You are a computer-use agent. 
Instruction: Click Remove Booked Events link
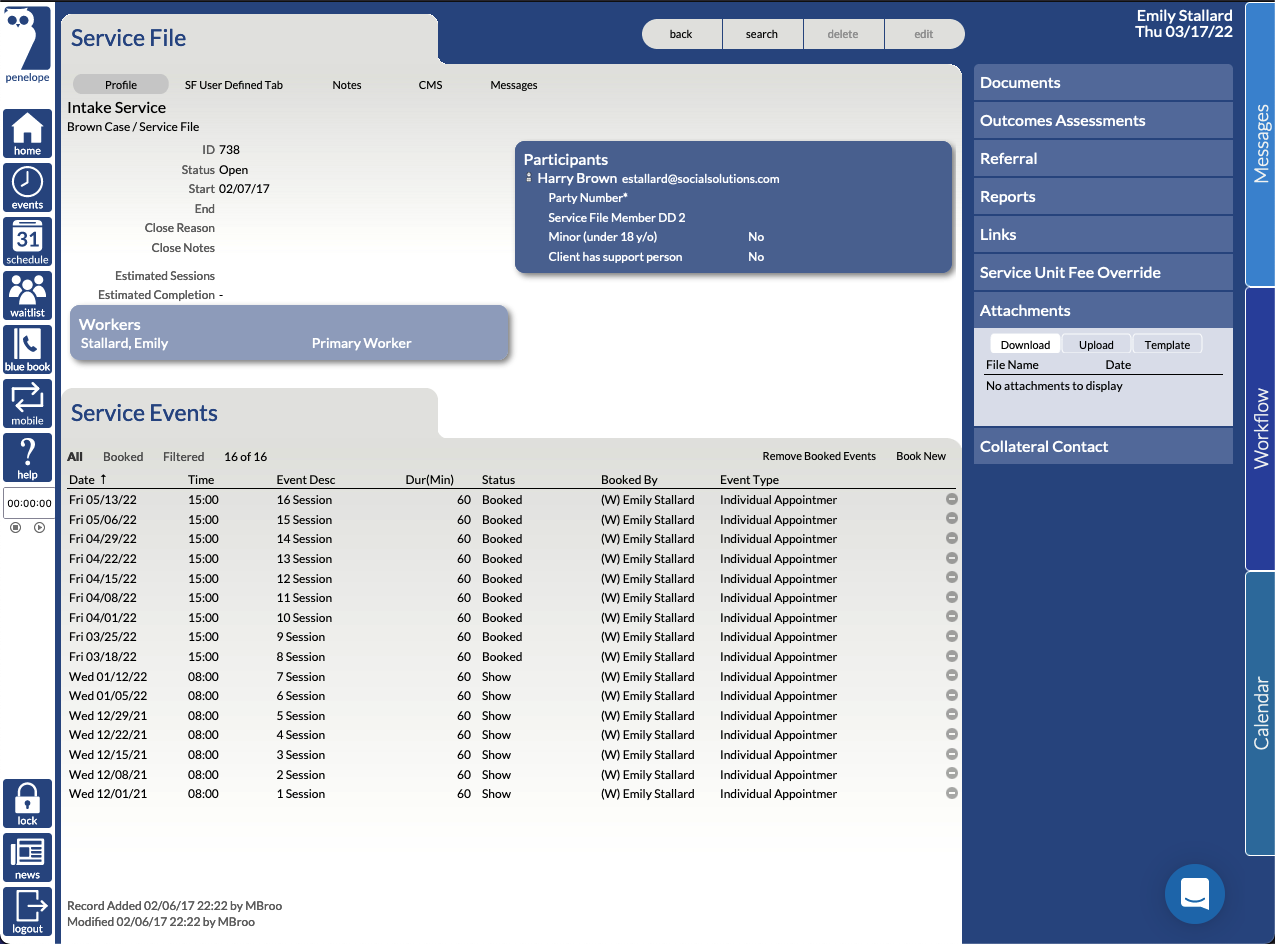[819, 456]
